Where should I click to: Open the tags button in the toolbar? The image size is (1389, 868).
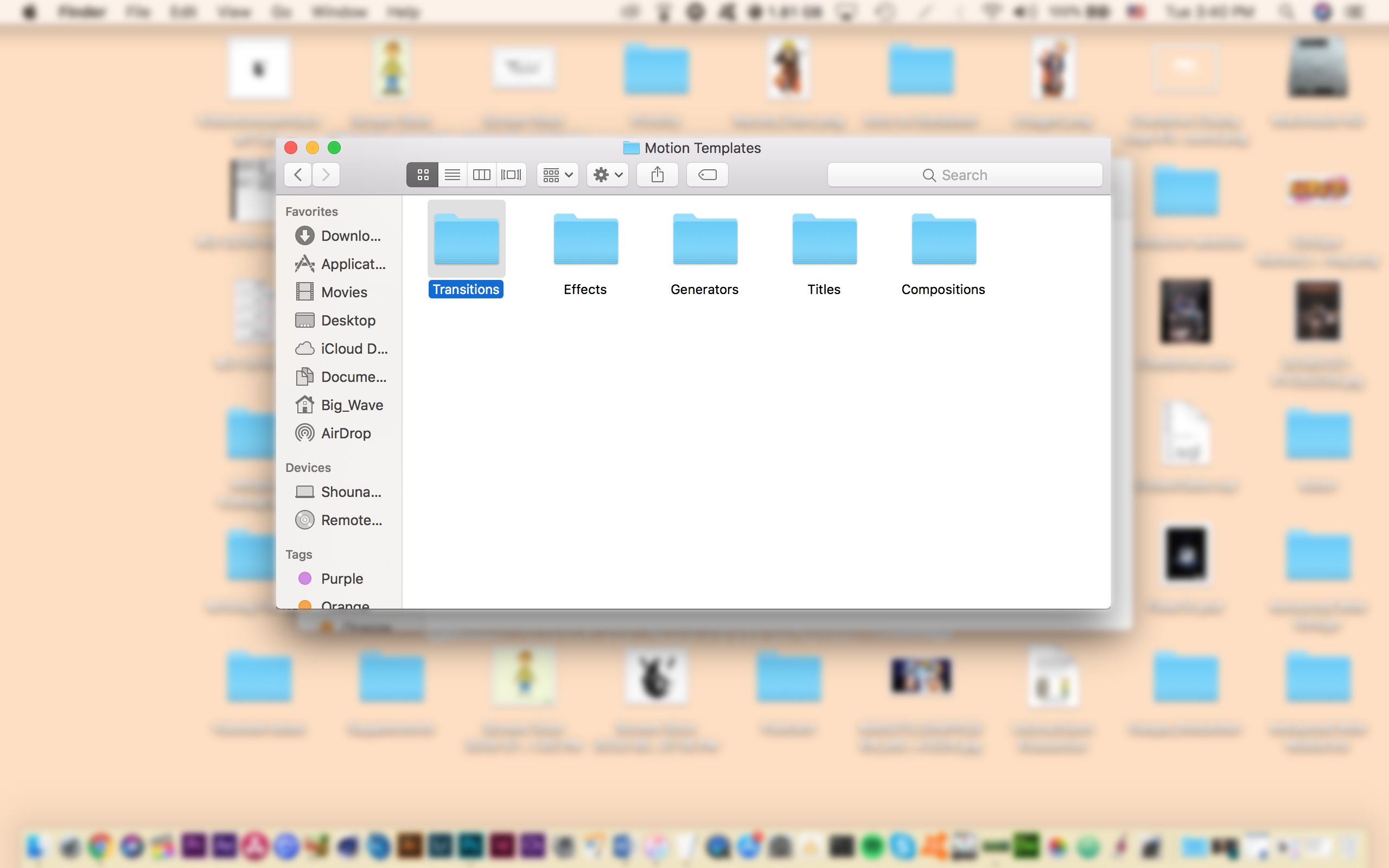click(706, 175)
